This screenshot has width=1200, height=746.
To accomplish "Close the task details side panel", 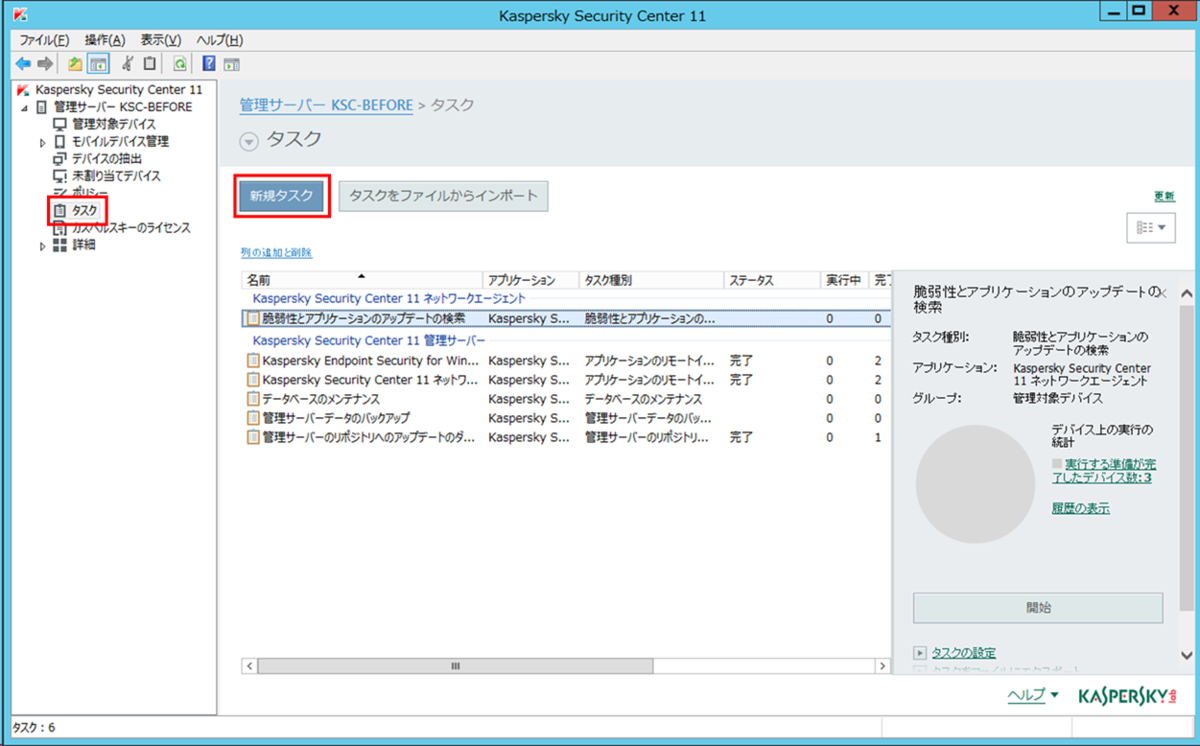I will point(1163,293).
